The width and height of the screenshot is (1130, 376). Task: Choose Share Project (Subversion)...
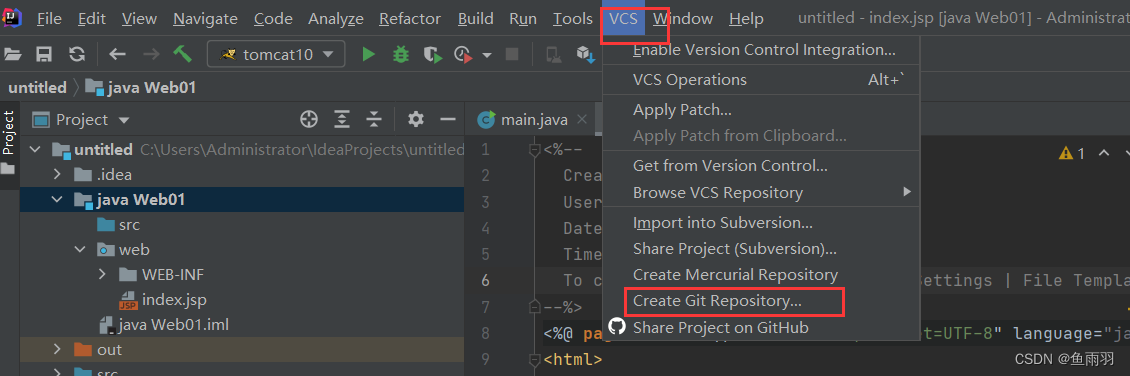point(761,249)
